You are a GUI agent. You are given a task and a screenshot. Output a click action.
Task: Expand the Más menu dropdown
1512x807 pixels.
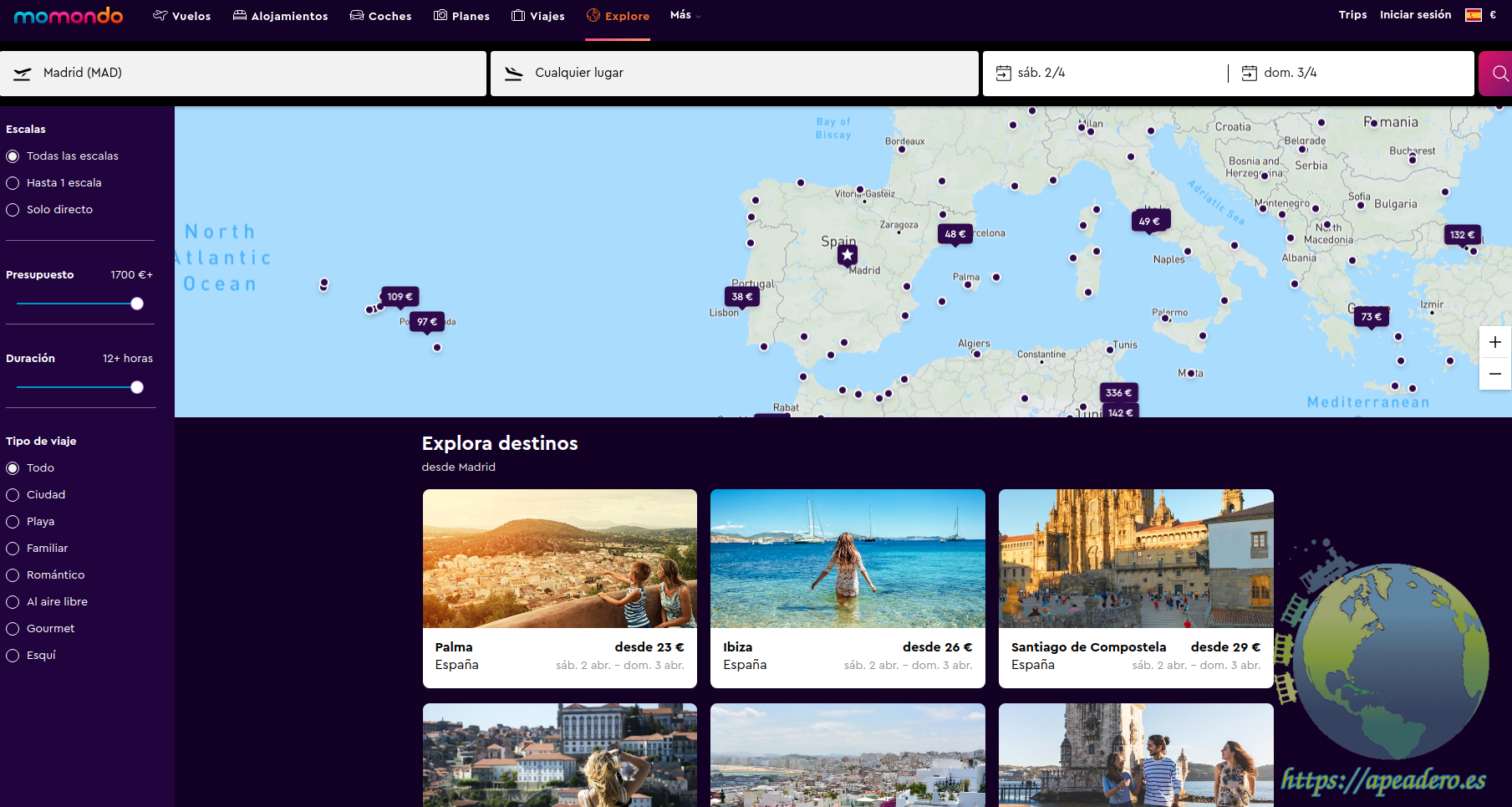685,15
